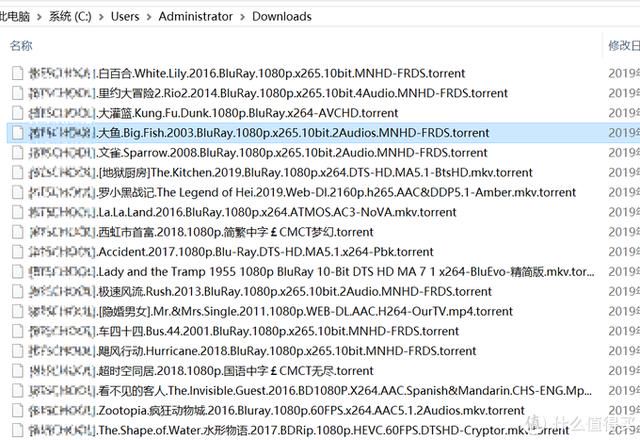Image resolution: width=640 pixels, height=440 pixels.
Task: Jump to Administrator breadcrumb folder
Action: (x=196, y=16)
